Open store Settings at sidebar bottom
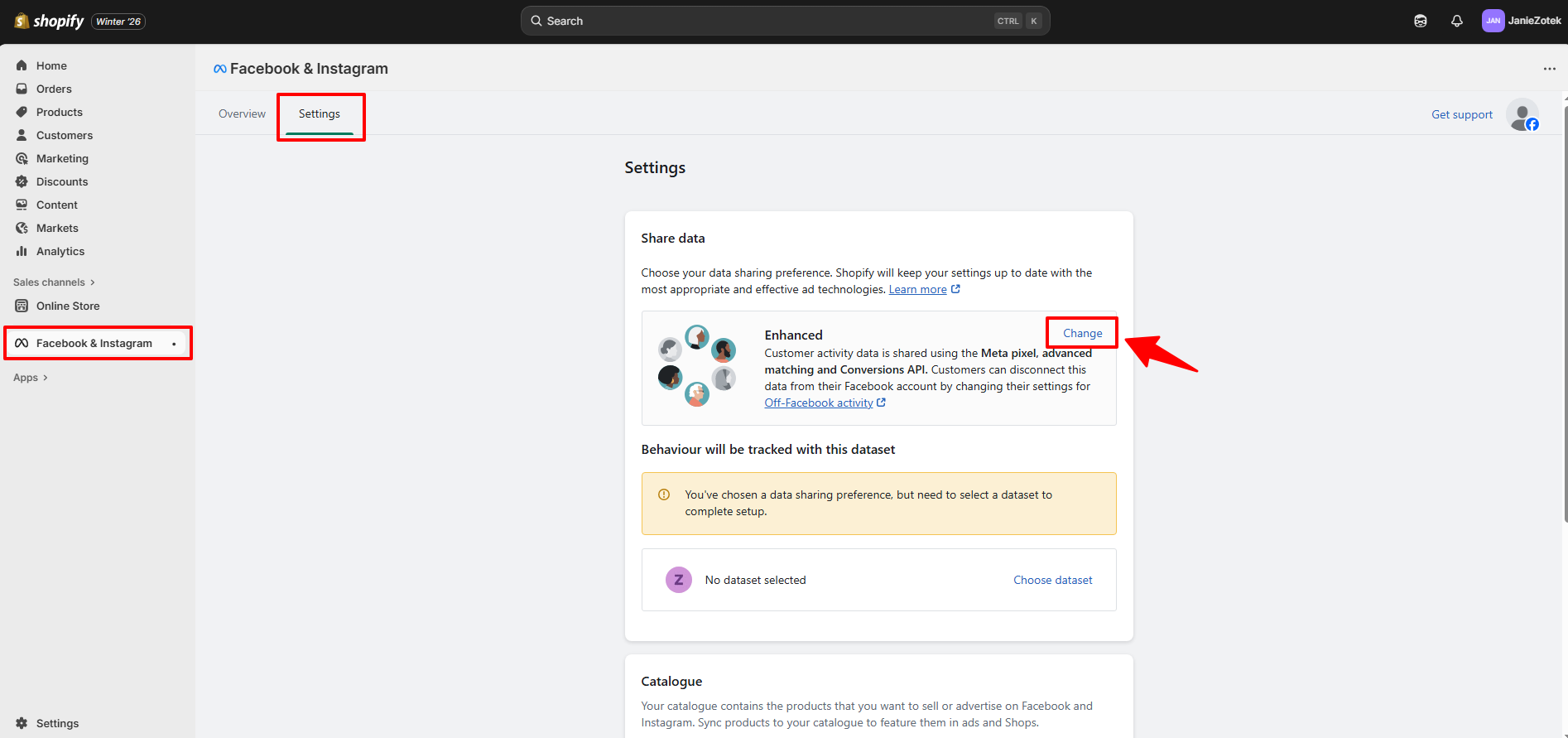This screenshot has height=738, width=1568. click(57, 723)
